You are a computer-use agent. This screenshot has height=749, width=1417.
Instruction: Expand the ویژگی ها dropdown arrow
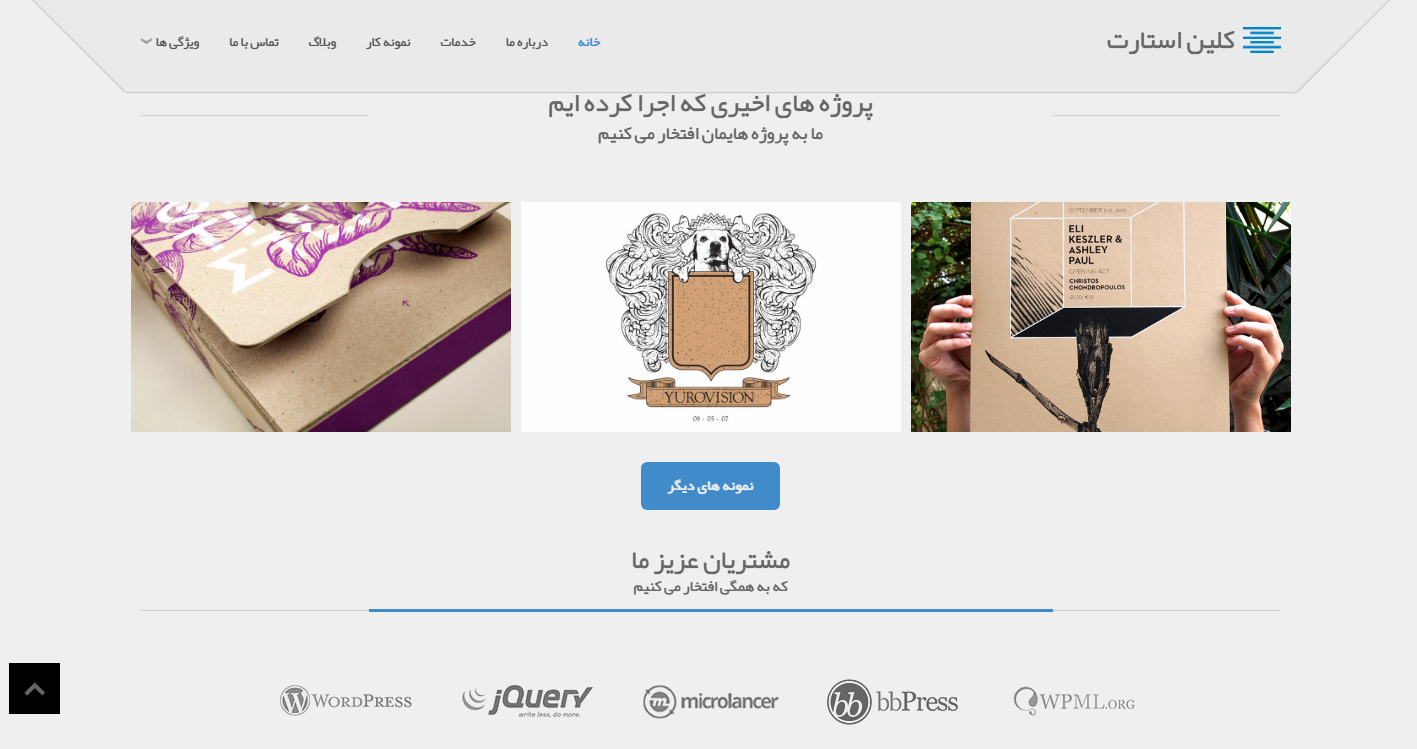(x=146, y=42)
